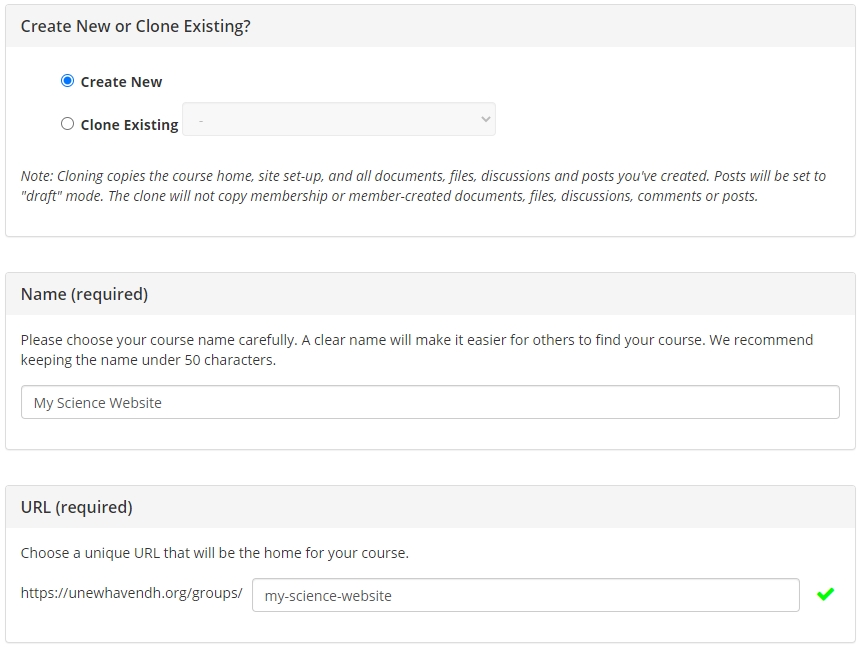Click the italic cloning note paragraph
This screenshot has height=647, width=860.
pyautogui.click(x=423, y=186)
